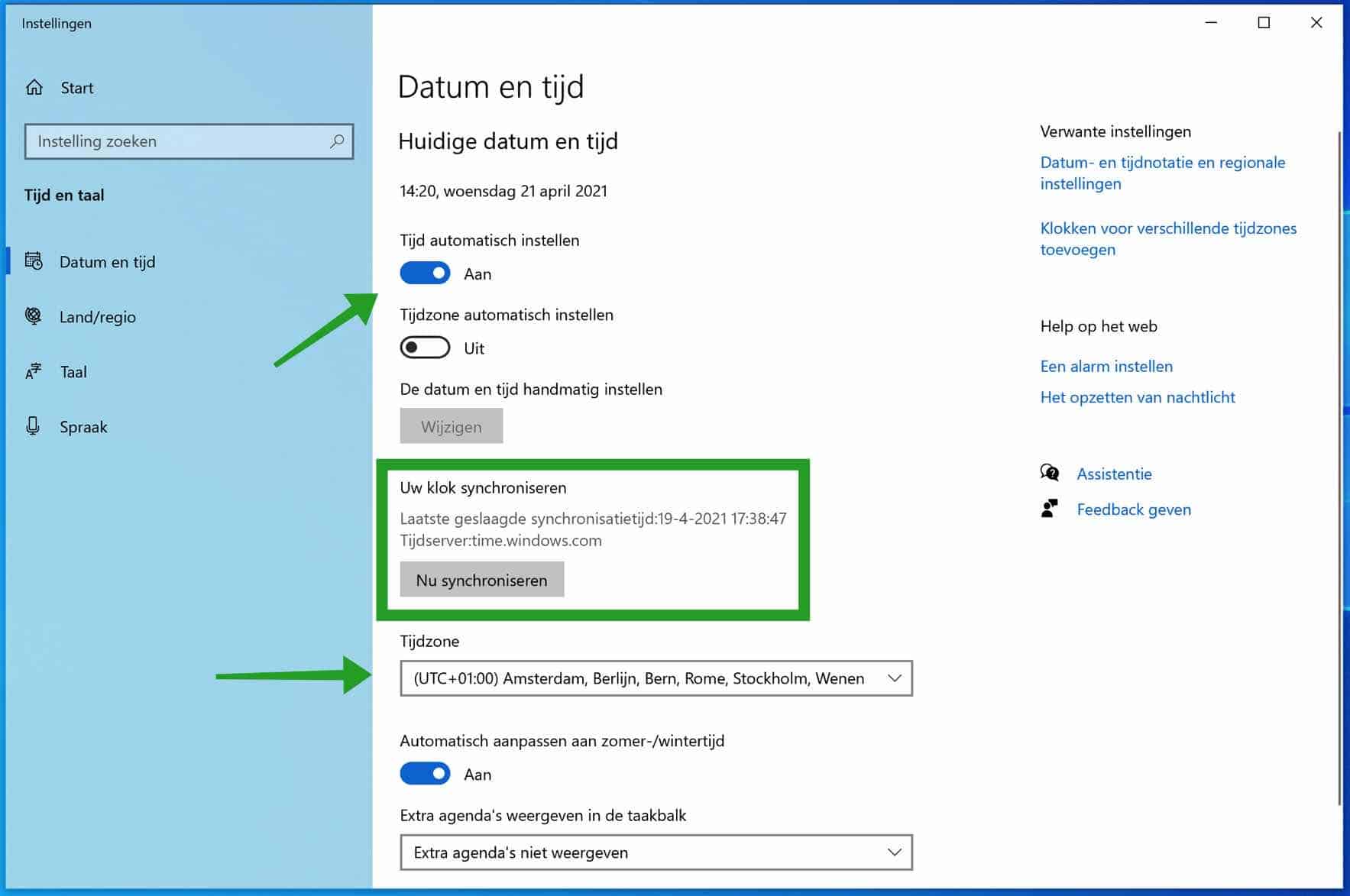
Task: Click the Taal language icon
Action: [x=34, y=371]
